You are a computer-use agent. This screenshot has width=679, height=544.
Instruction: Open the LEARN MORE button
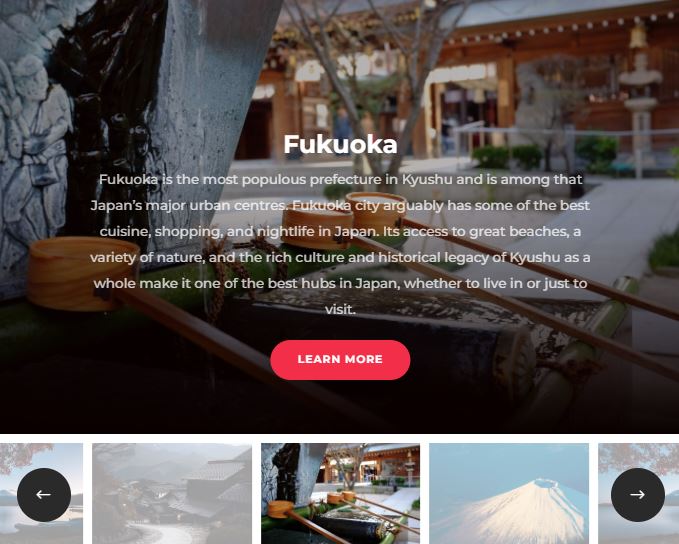click(x=340, y=359)
